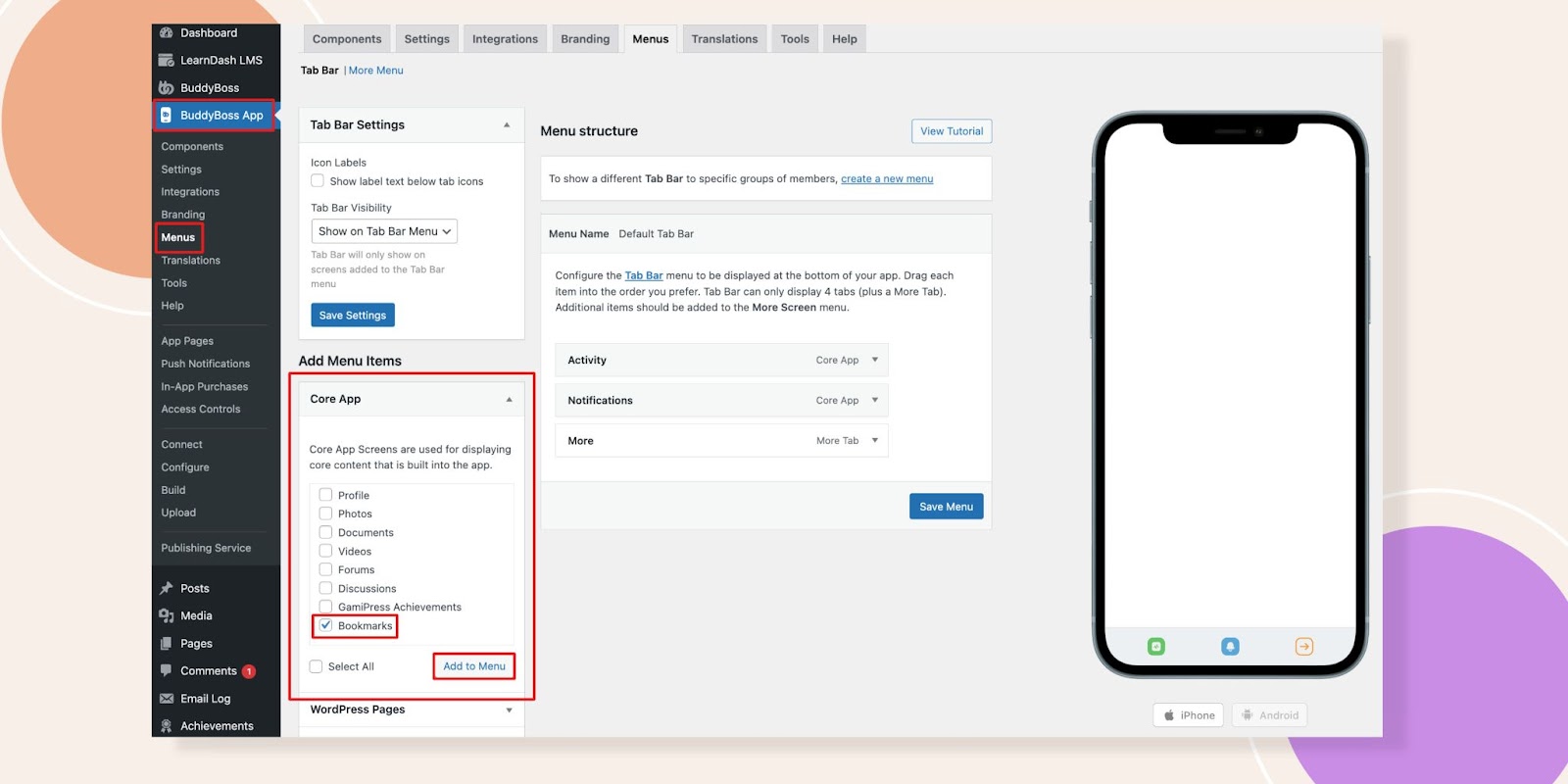Switch to the Settings tab
Screen dimensions: 1568x784
(x=427, y=39)
